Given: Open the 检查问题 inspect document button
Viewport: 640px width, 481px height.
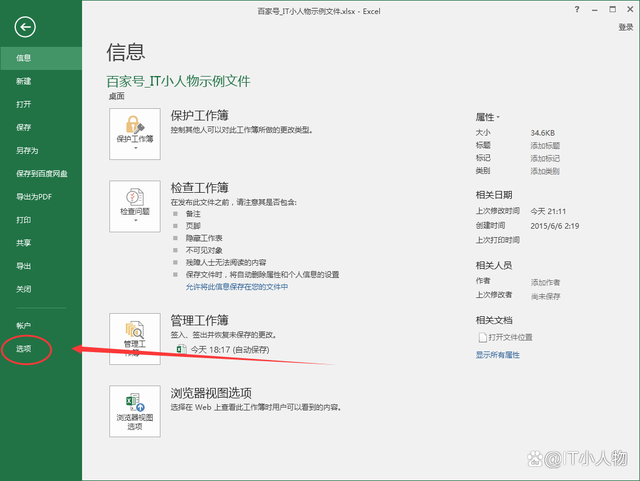Looking at the screenshot, I should [x=135, y=206].
